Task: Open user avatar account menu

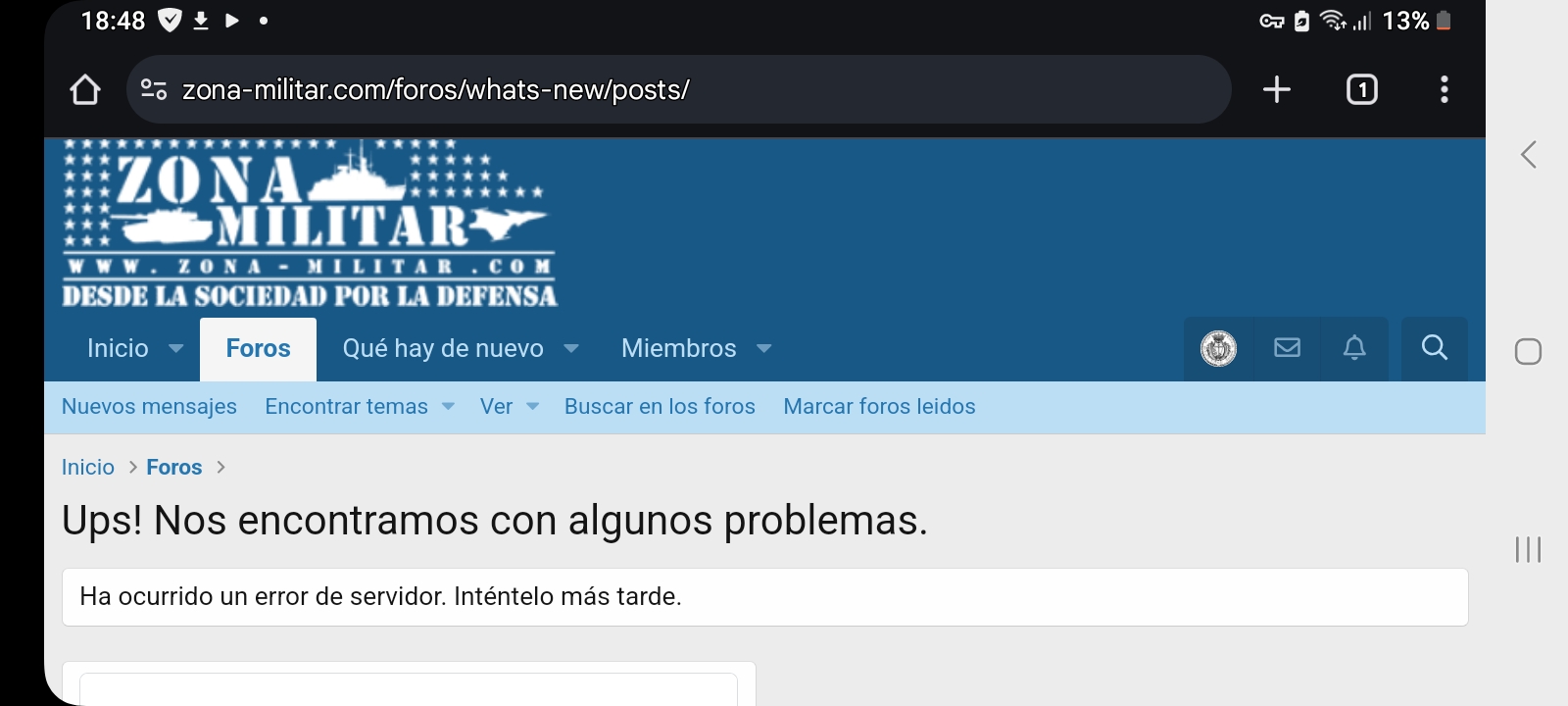Action: coord(1218,348)
